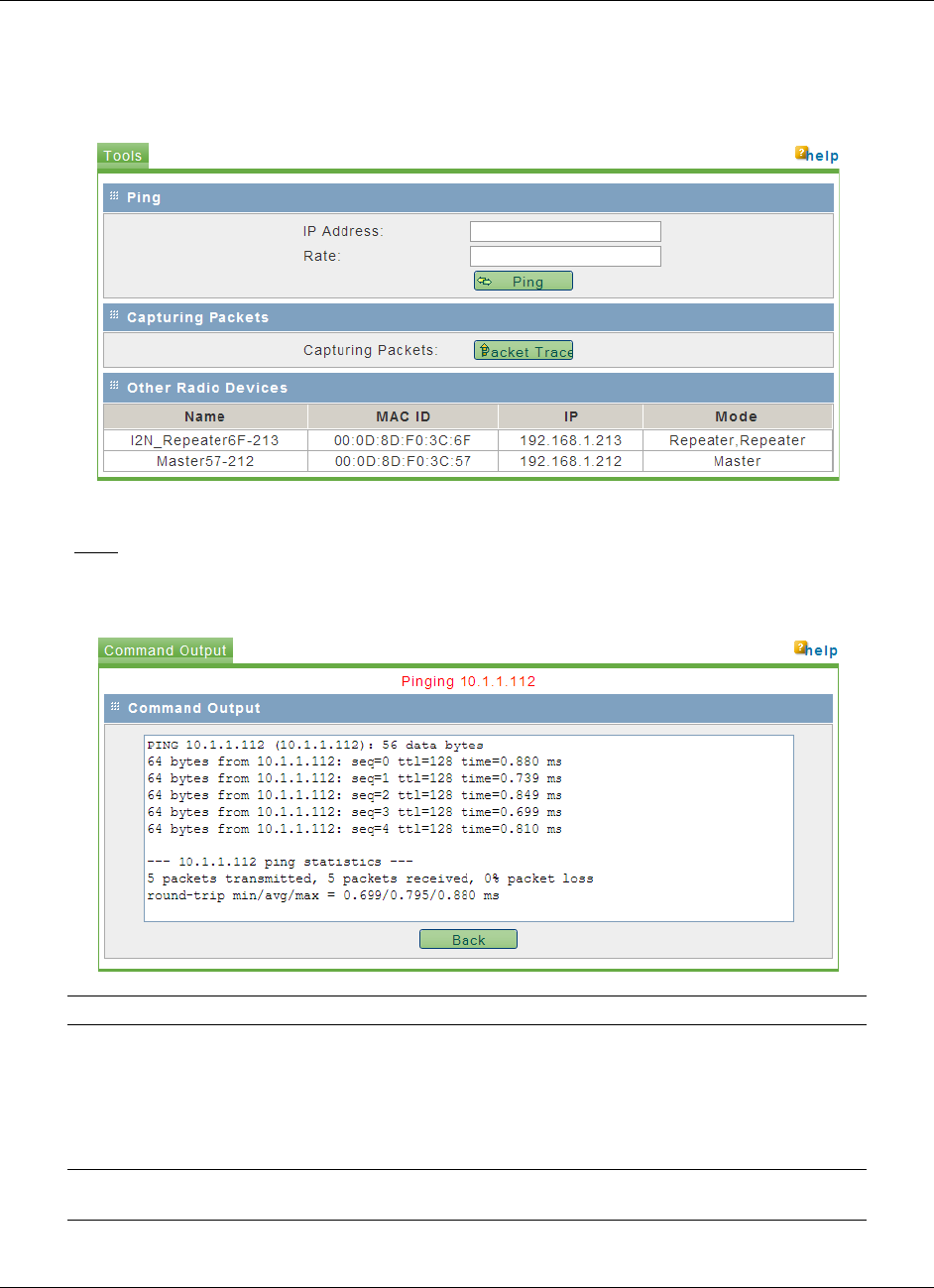Select the Tools tab
The width and height of the screenshot is (934, 1288).
(x=123, y=156)
